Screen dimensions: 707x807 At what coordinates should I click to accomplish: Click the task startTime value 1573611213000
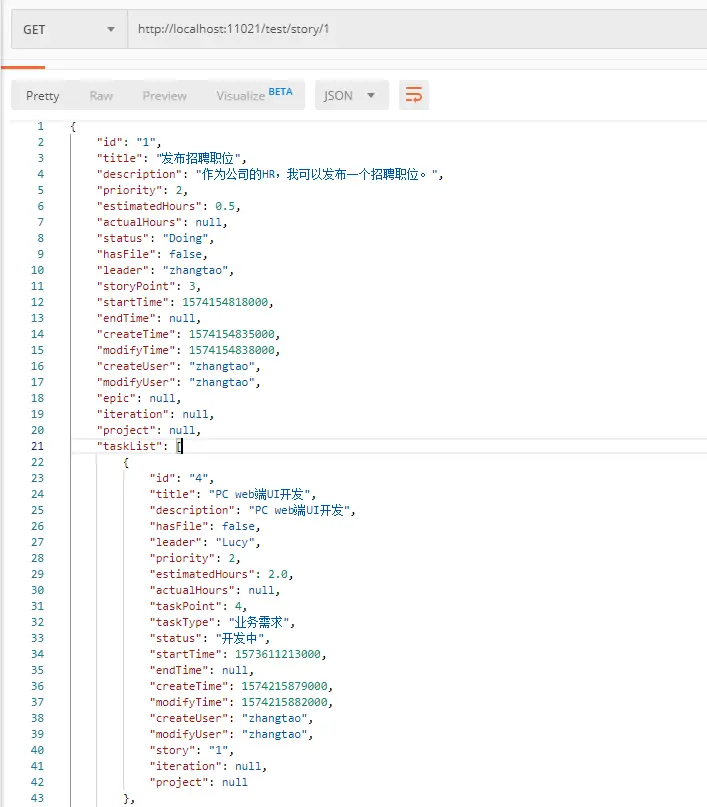pos(278,654)
